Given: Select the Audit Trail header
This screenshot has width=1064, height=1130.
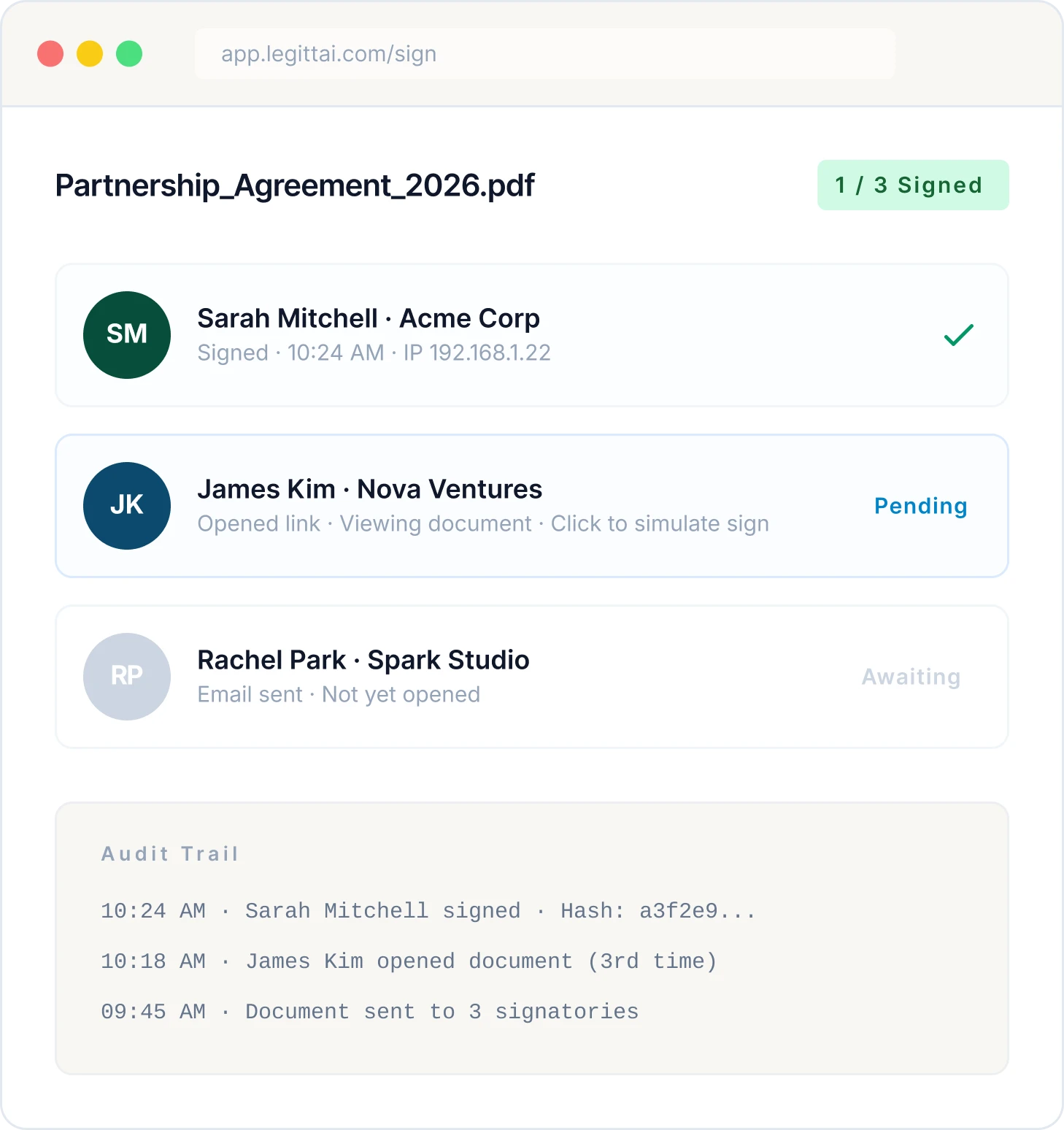Looking at the screenshot, I should (169, 854).
